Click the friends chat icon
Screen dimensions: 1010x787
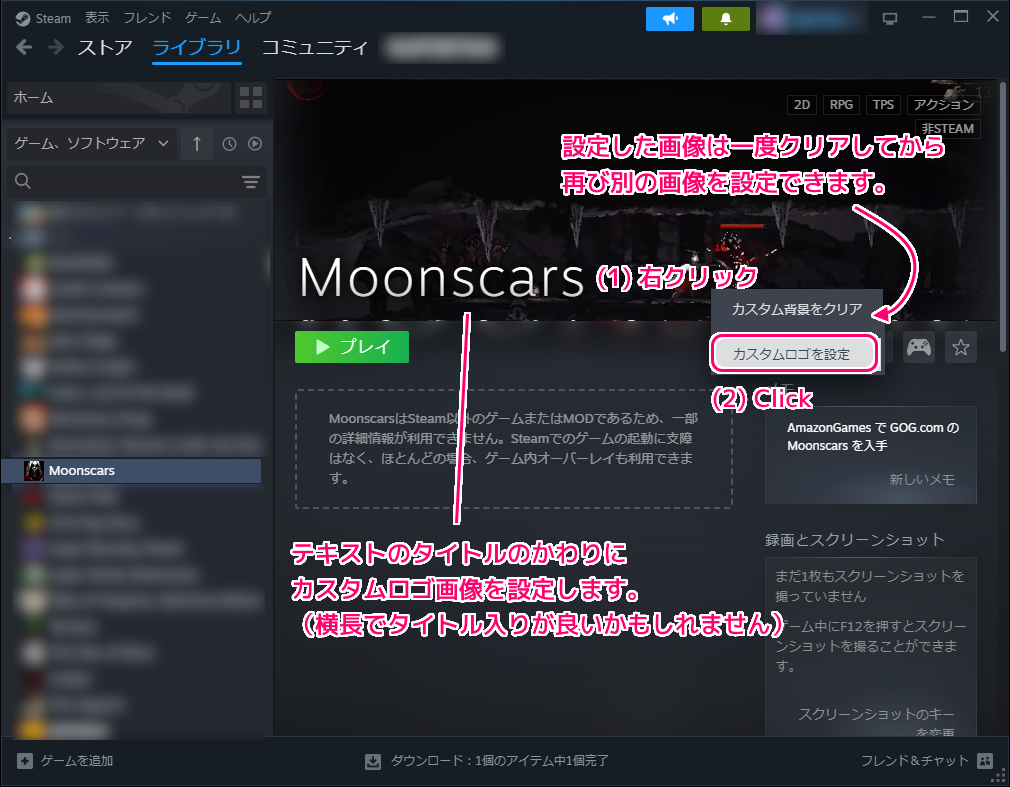pyautogui.click(x=985, y=761)
